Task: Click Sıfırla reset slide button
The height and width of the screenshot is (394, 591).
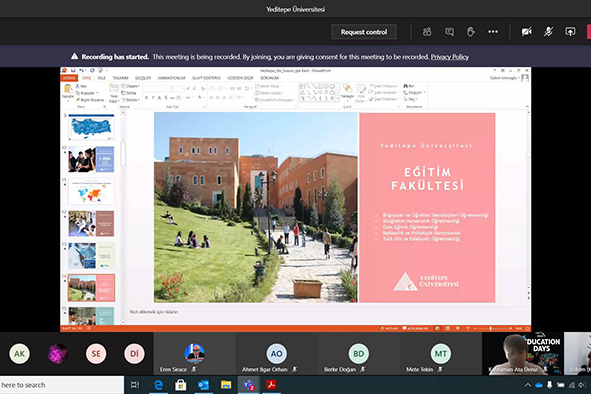Action: (129, 93)
